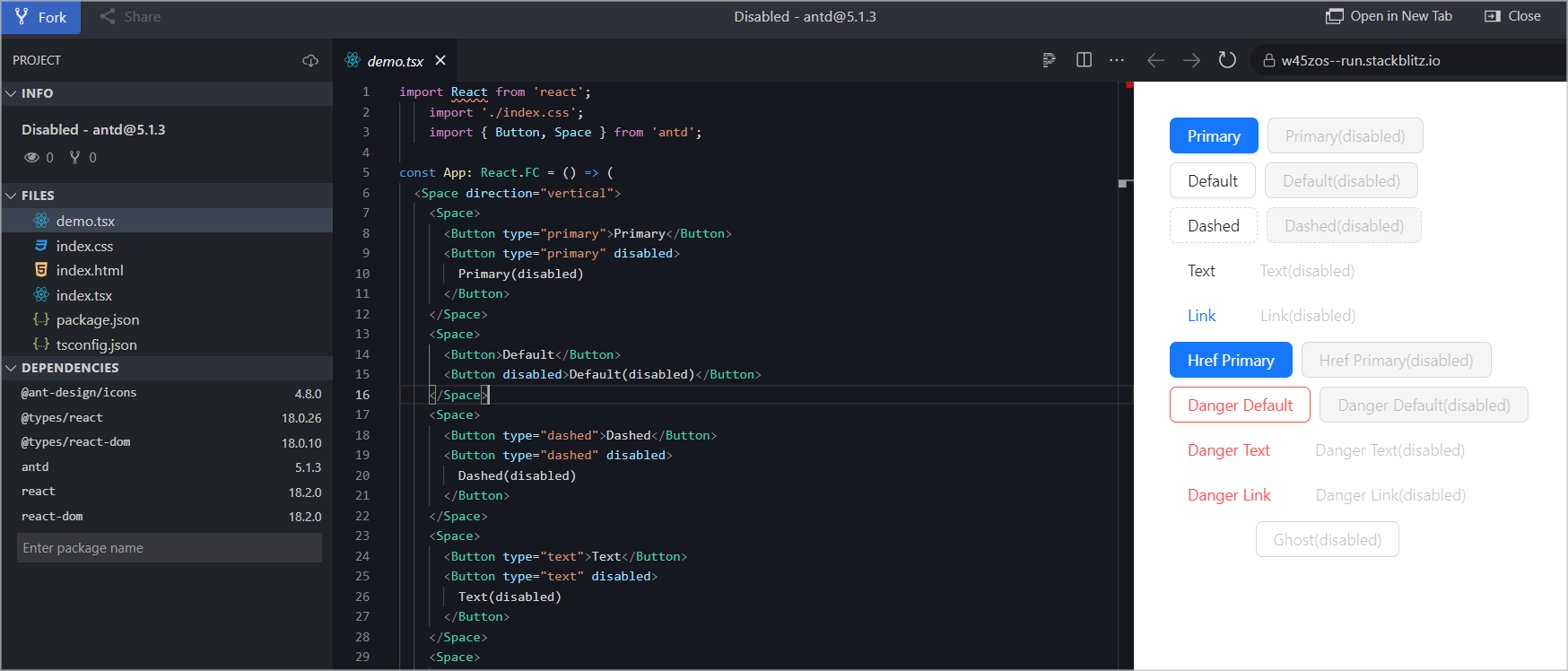The height and width of the screenshot is (671, 1568).
Task: Click the preview URL address field
Action: click(1408, 60)
